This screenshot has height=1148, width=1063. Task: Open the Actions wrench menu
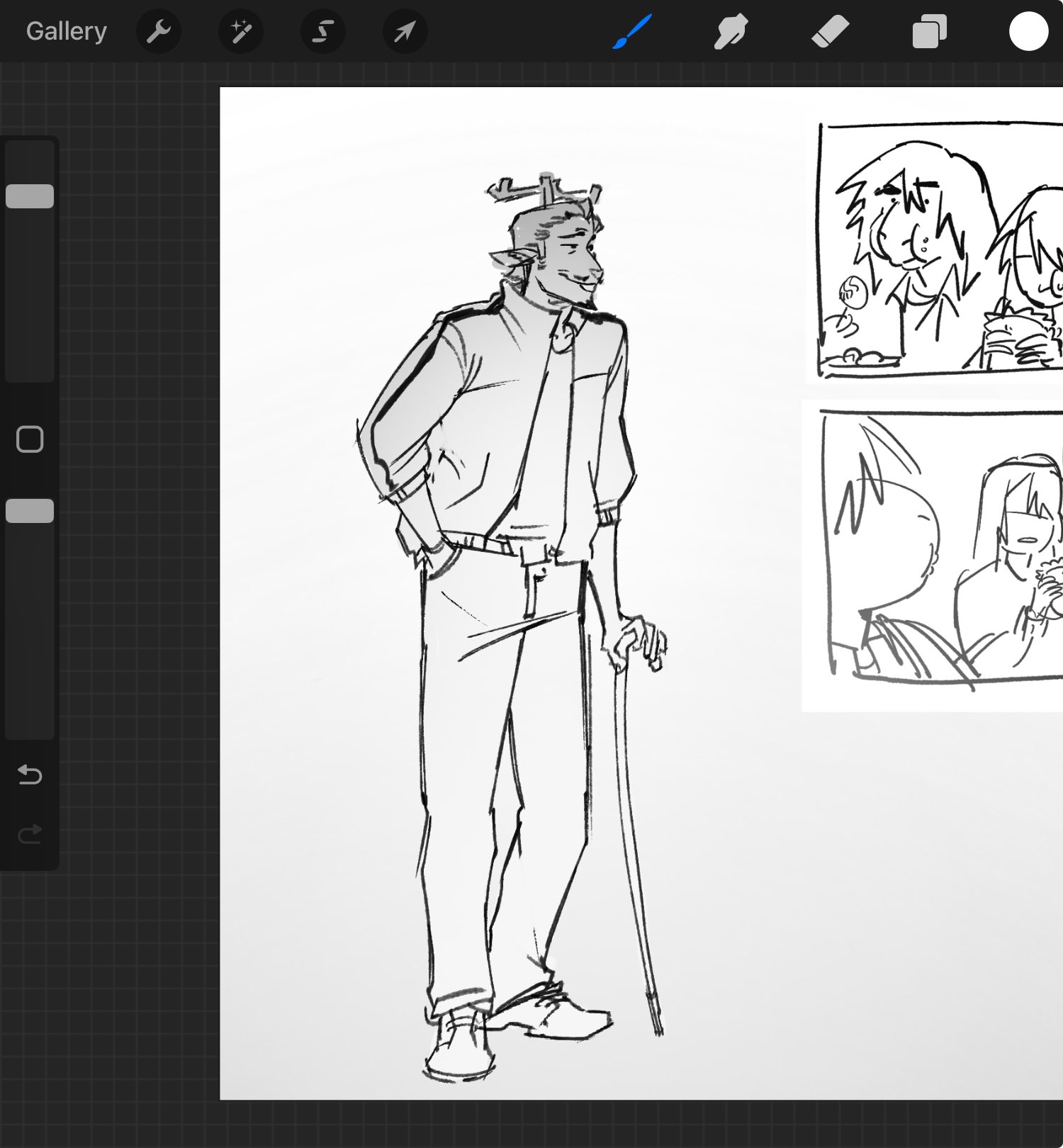pos(158,31)
